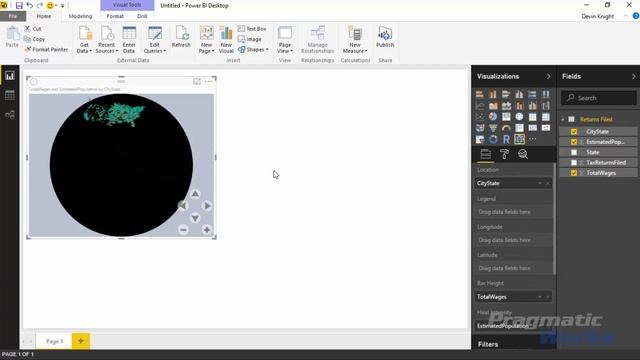Choose the matrix visual
The image size is (640, 360).
pyautogui.click(x=546, y=117)
